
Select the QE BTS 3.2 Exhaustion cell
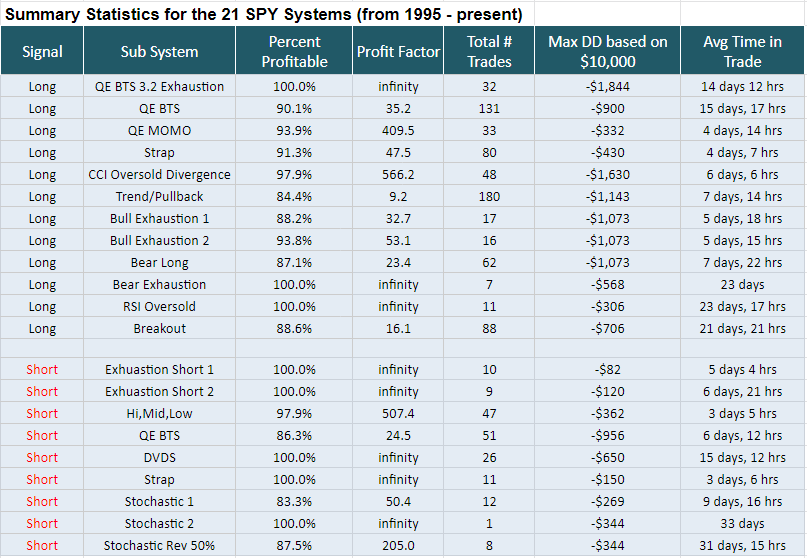pos(159,86)
